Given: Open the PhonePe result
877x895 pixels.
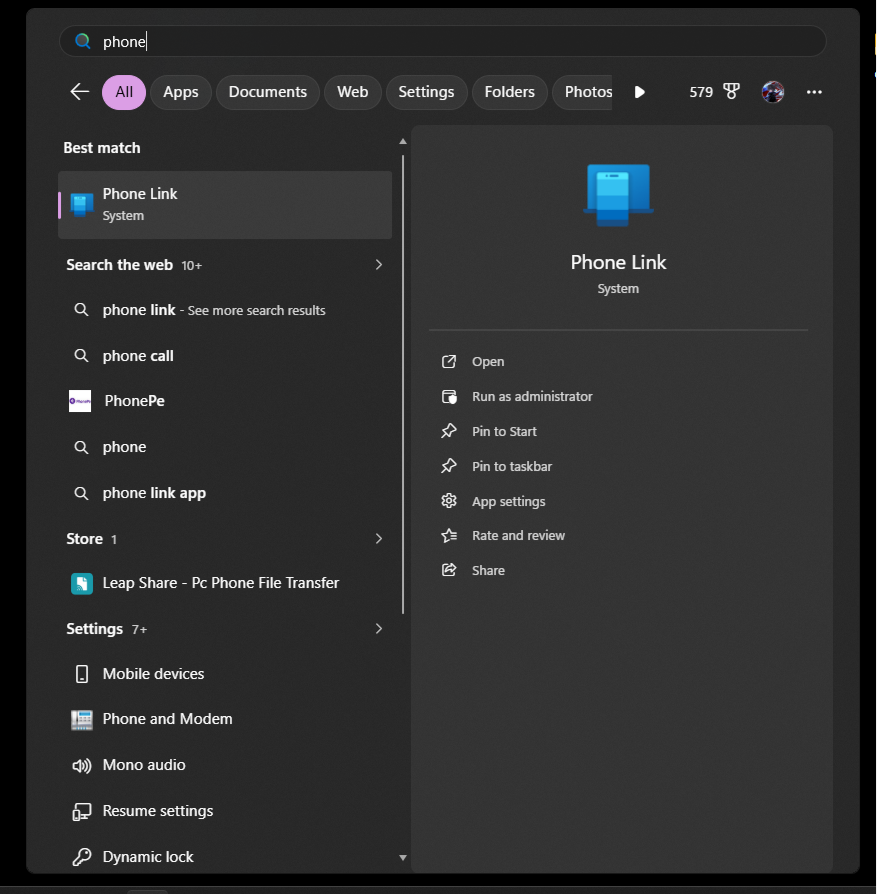Looking at the screenshot, I should 225,401.
